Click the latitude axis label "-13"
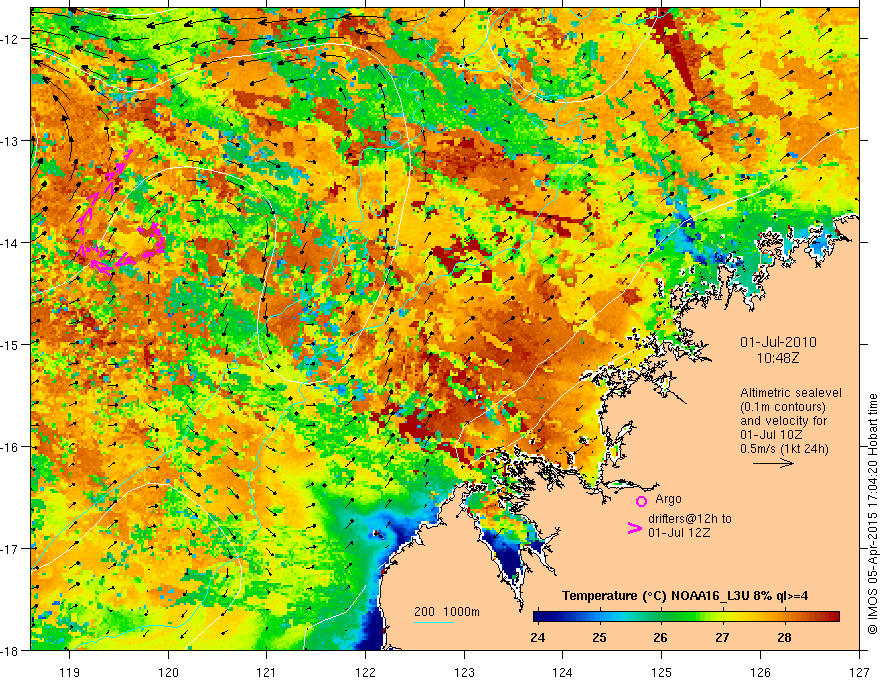Viewport: 880px width, 680px height. click(10, 141)
